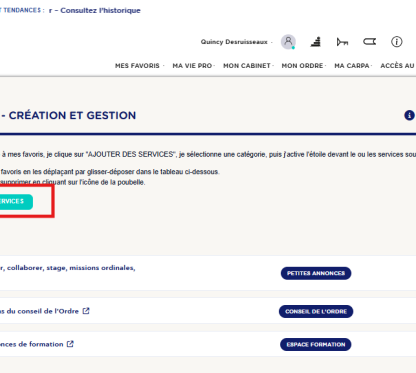Click the CONSEIL DE L'ORDRE badge

[316, 311]
